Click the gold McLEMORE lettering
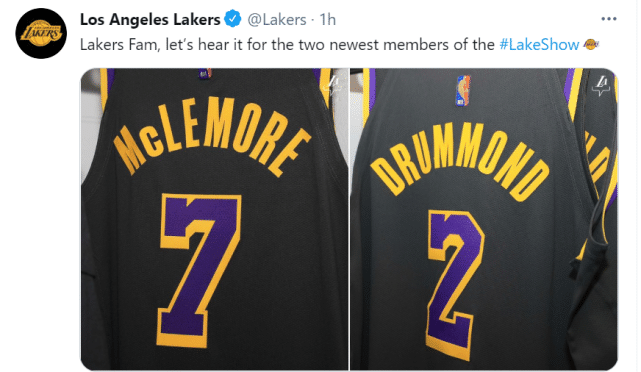Image resolution: width=641 pixels, height=372 pixels. (x=212, y=137)
